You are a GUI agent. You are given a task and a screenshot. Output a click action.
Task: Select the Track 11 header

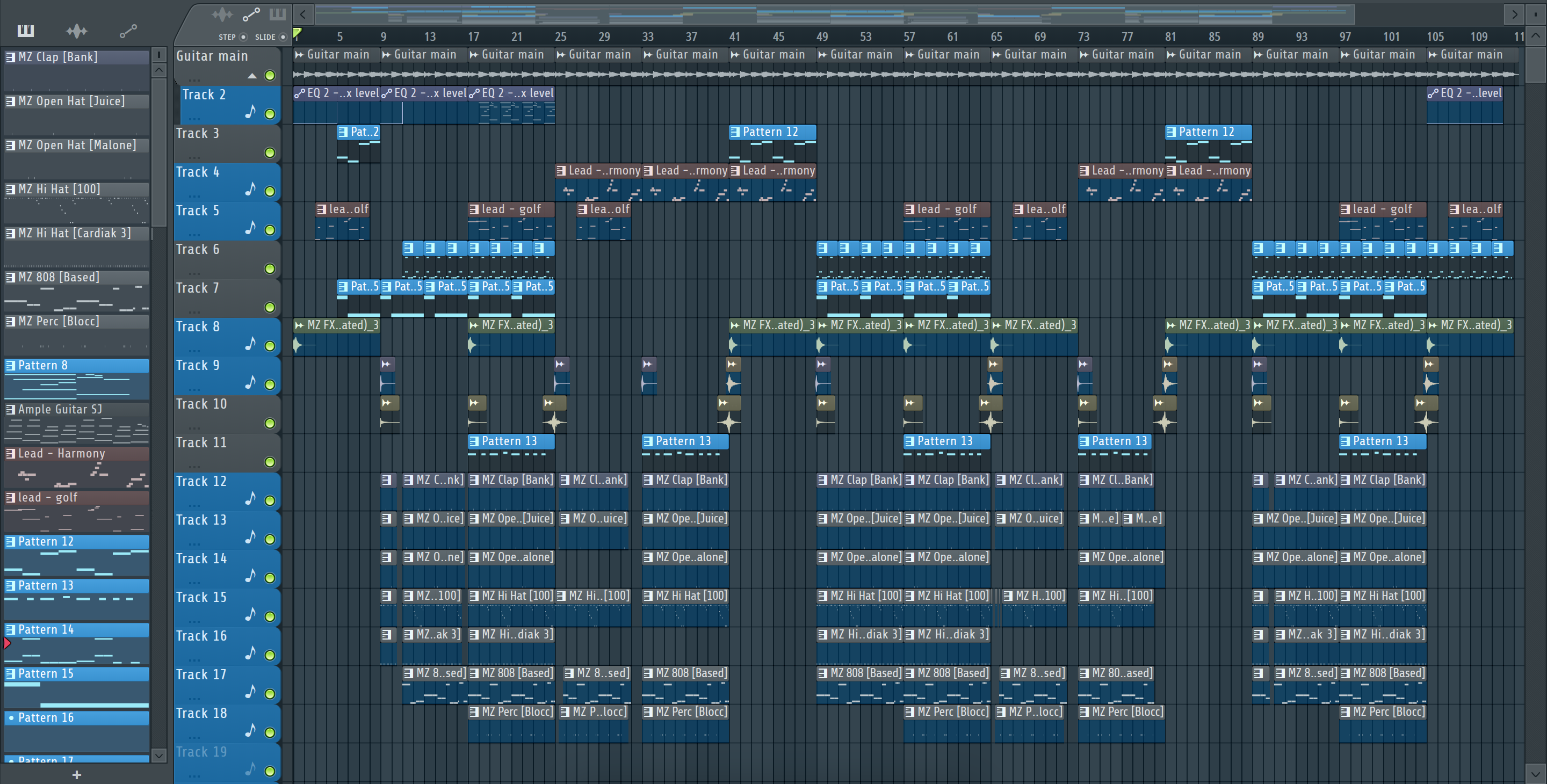click(x=227, y=453)
